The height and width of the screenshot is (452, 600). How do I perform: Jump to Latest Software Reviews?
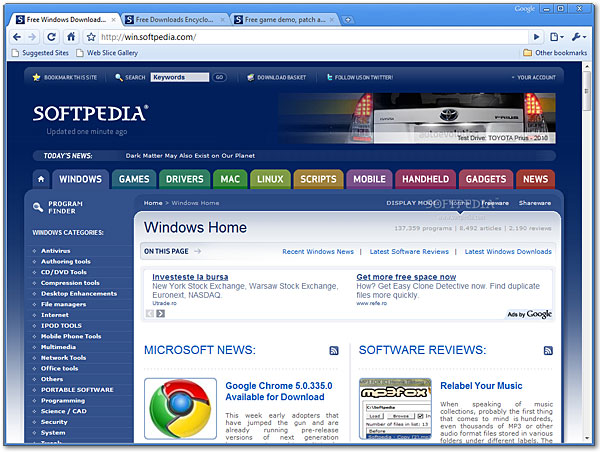[x=409, y=251]
